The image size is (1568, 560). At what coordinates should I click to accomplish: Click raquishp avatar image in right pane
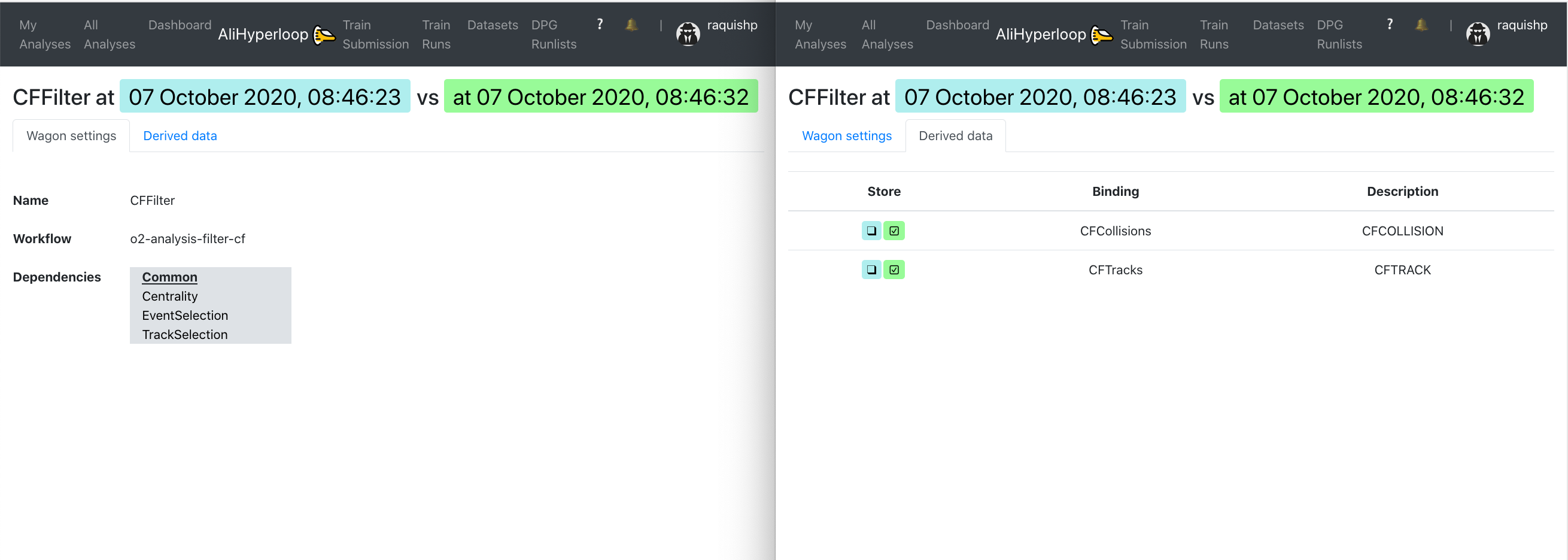point(1478,34)
